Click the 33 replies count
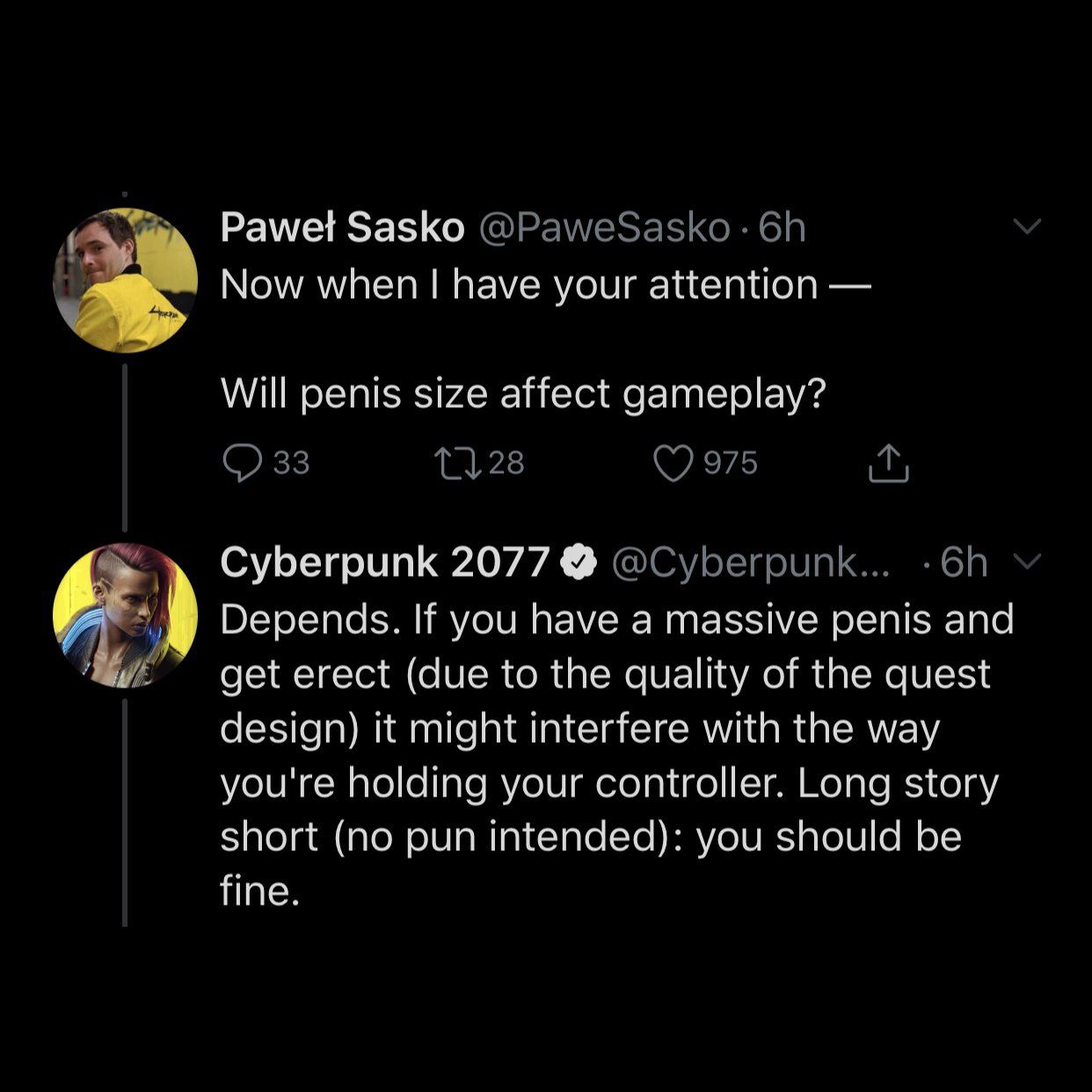The height and width of the screenshot is (1092, 1092). (291, 463)
